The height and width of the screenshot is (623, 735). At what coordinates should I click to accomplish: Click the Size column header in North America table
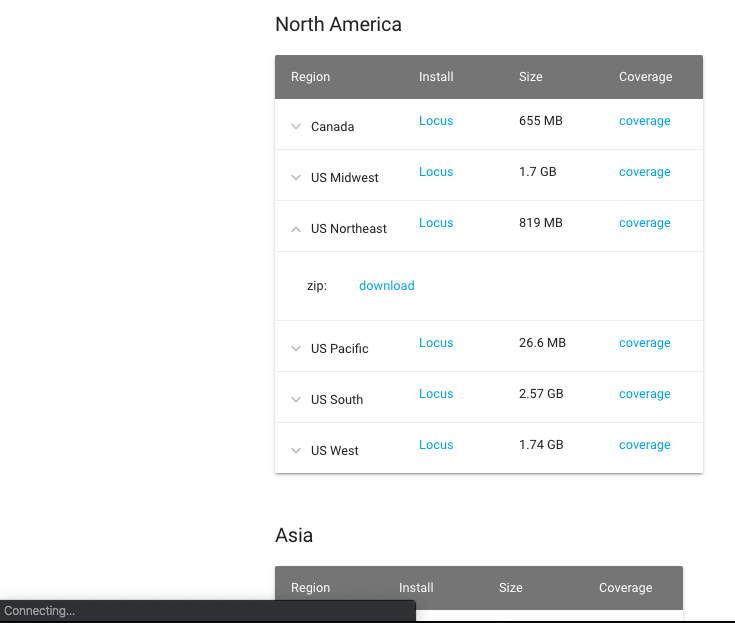531,77
